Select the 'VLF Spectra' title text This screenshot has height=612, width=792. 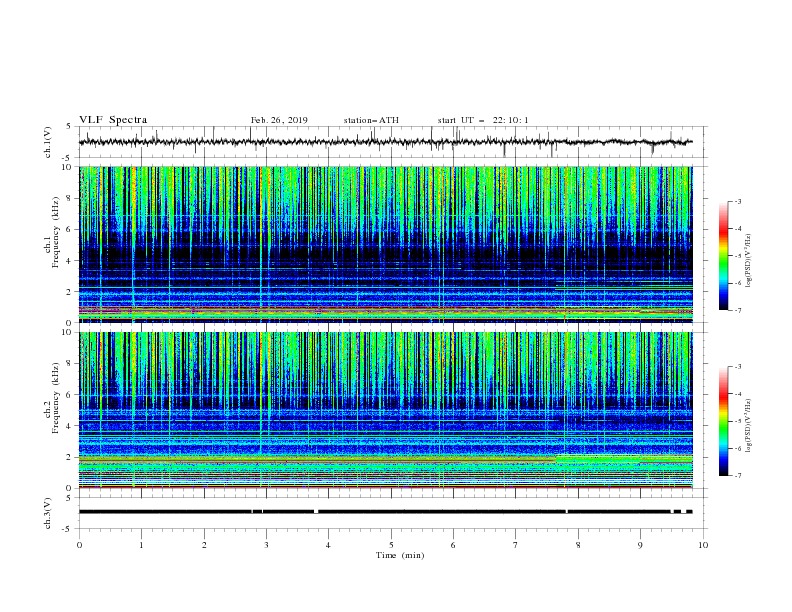(113, 120)
